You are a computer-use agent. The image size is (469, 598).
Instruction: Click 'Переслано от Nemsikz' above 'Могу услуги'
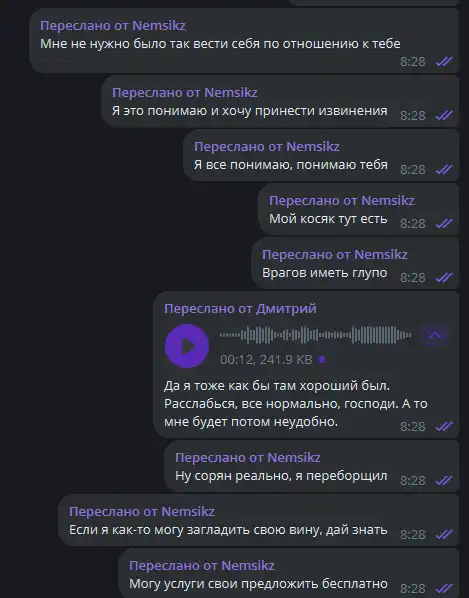click(x=202, y=566)
